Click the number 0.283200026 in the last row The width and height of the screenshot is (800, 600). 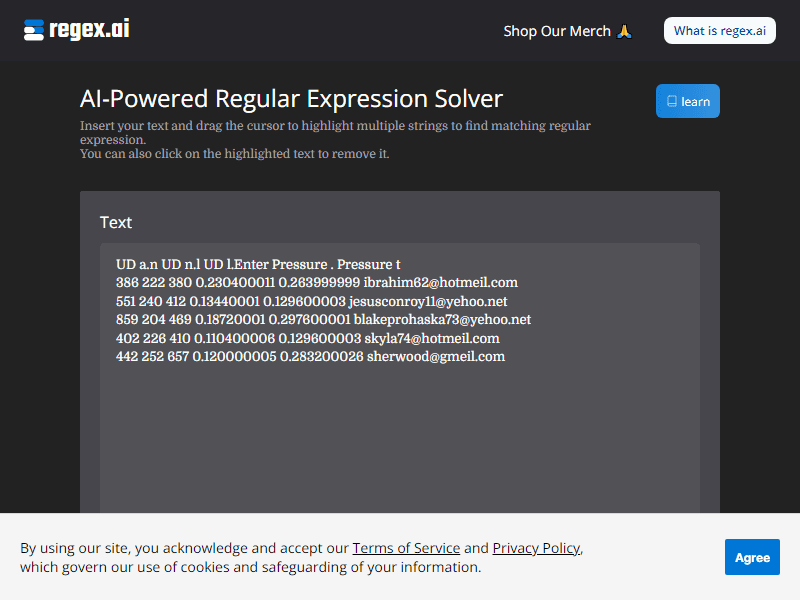click(321, 356)
